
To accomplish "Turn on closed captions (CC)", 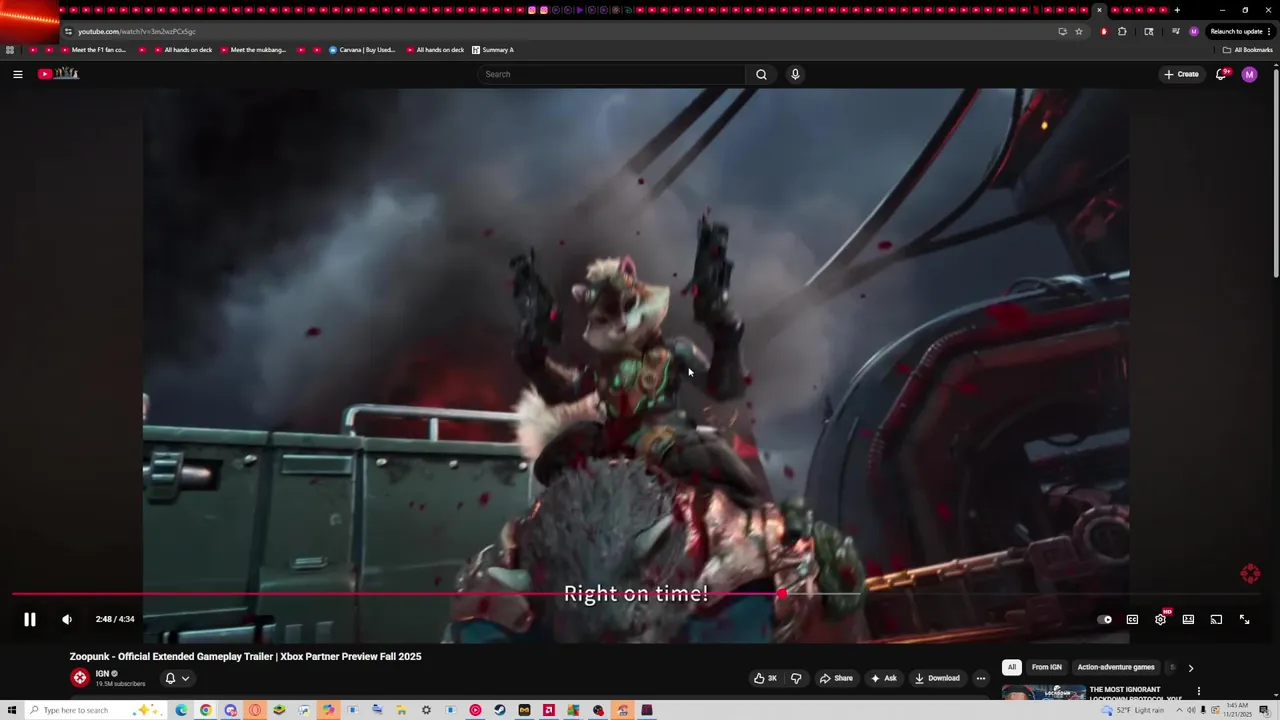I will (1132, 619).
